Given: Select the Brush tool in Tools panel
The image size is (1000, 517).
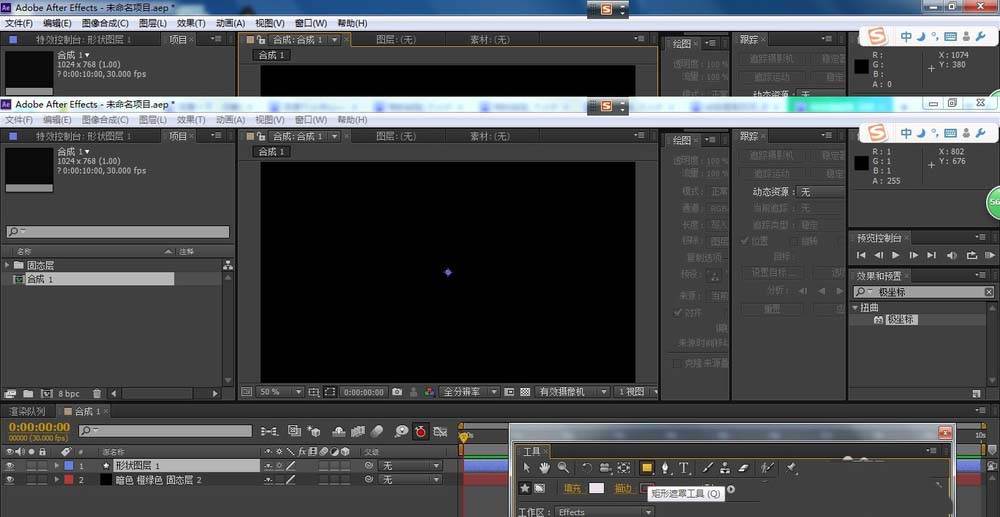Looking at the screenshot, I should coord(707,468).
